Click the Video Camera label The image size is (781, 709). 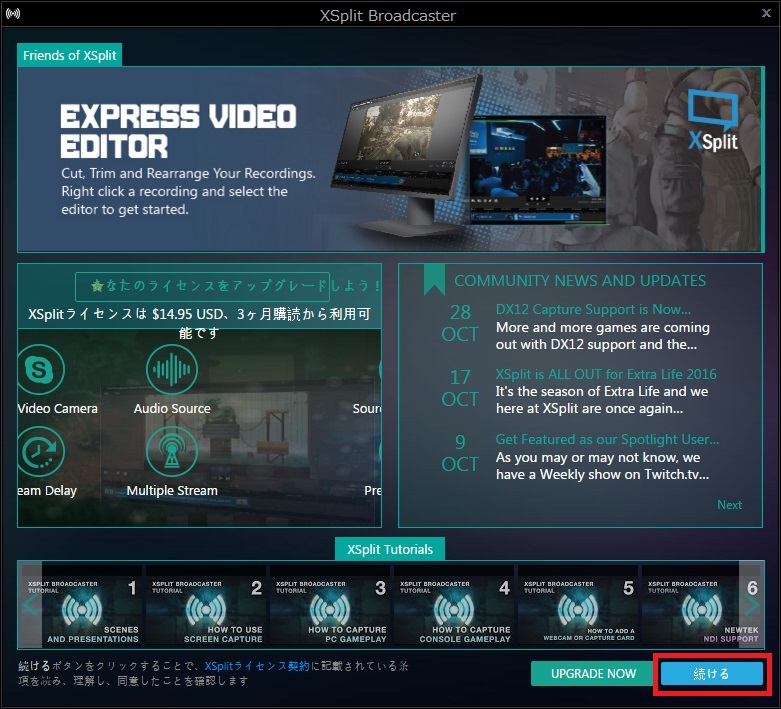58,409
